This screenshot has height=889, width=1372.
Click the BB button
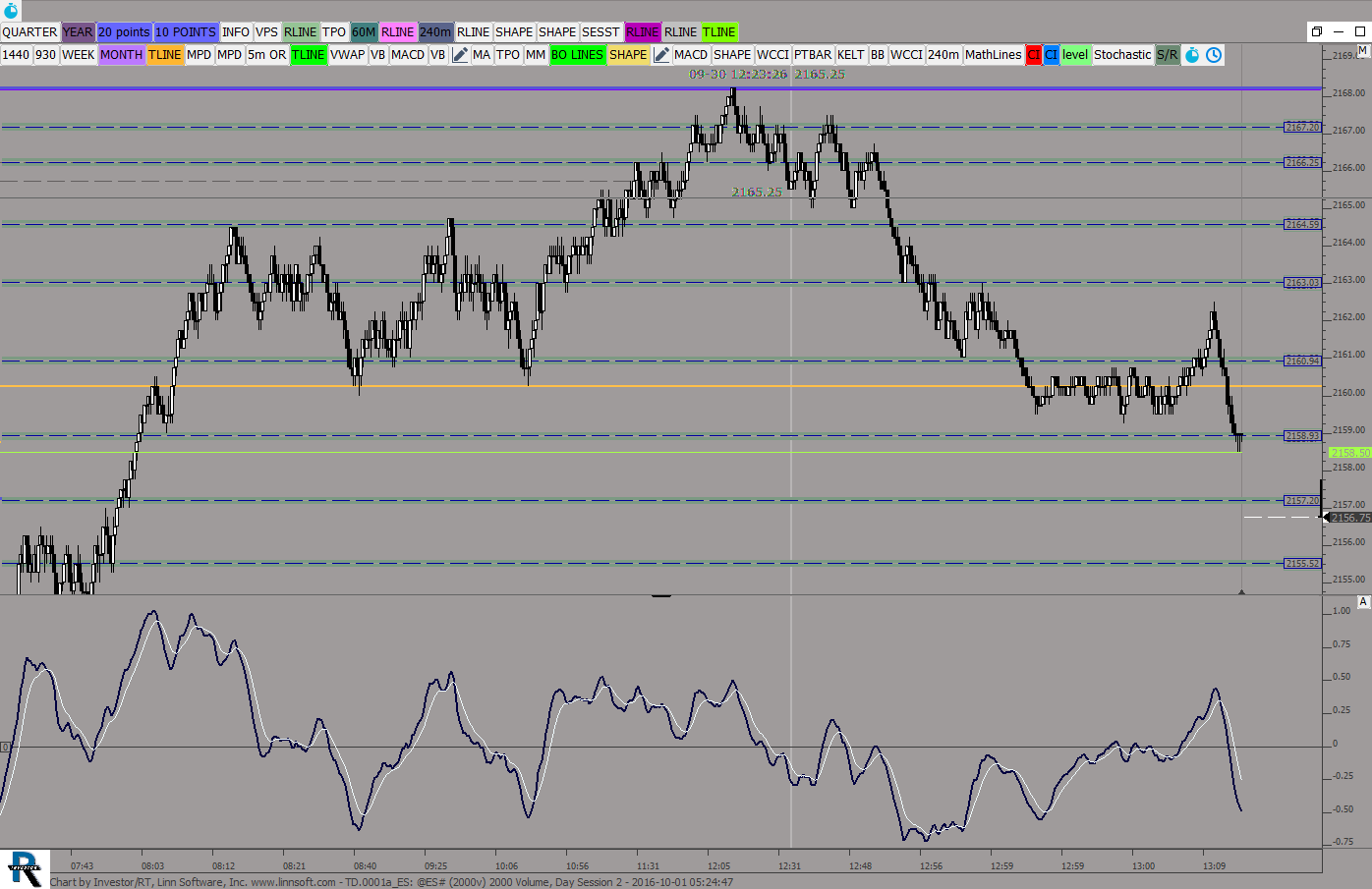point(878,55)
